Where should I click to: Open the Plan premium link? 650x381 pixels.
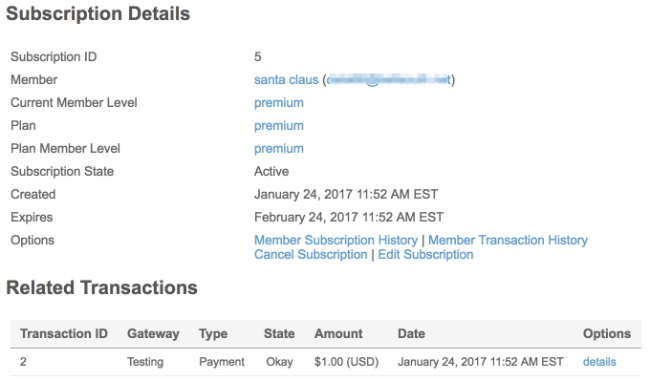(279, 126)
